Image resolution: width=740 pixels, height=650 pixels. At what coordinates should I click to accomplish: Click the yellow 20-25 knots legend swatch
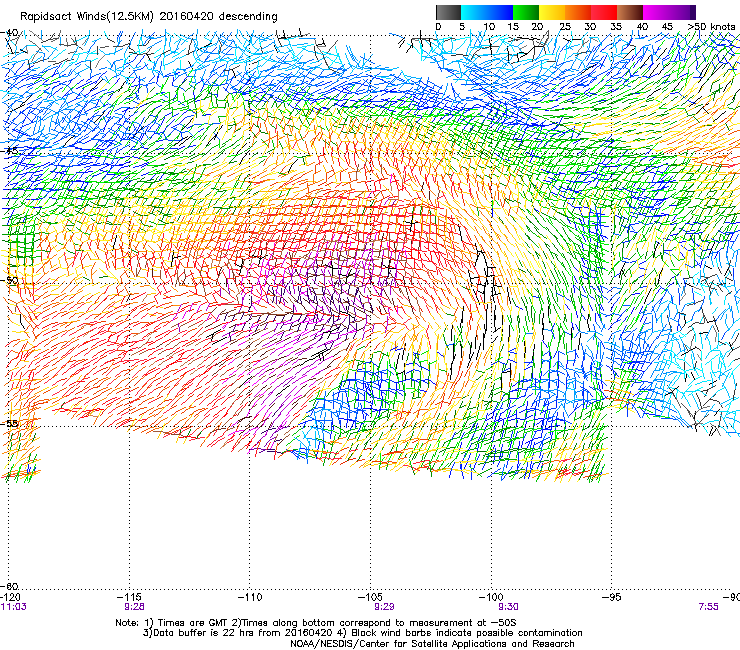(x=552, y=12)
